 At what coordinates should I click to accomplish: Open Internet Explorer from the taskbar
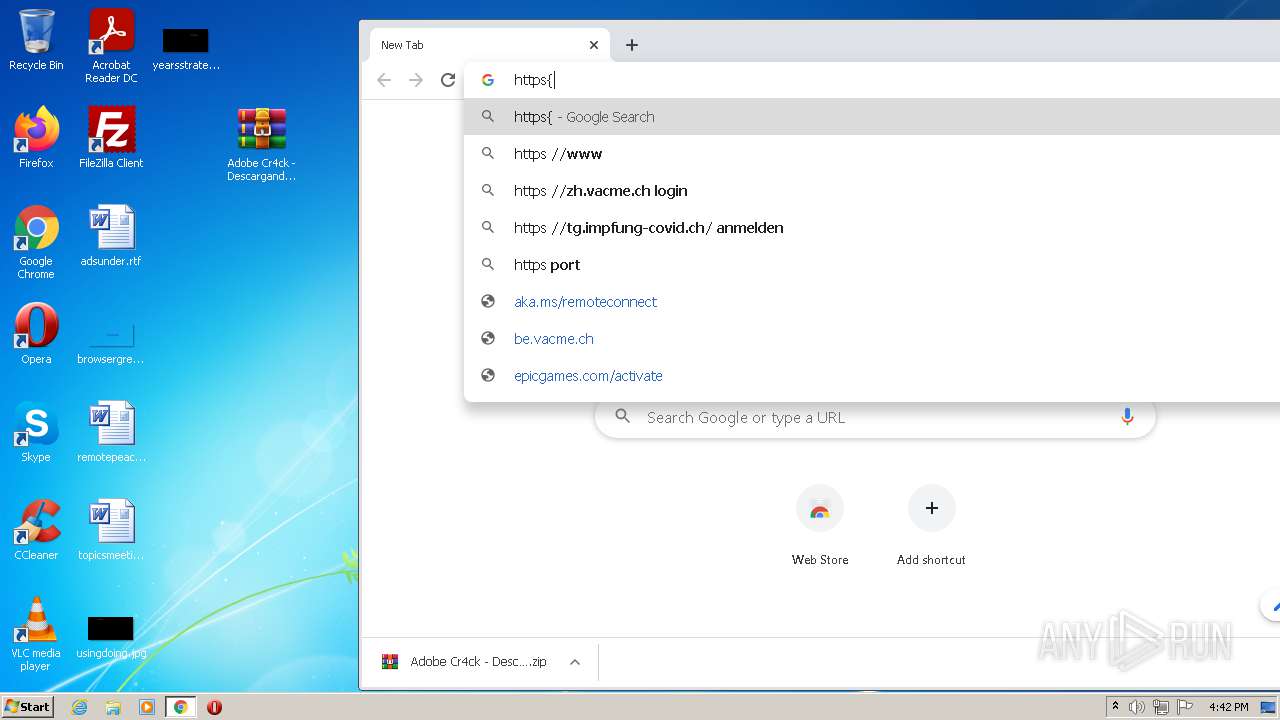(x=80, y=707)
